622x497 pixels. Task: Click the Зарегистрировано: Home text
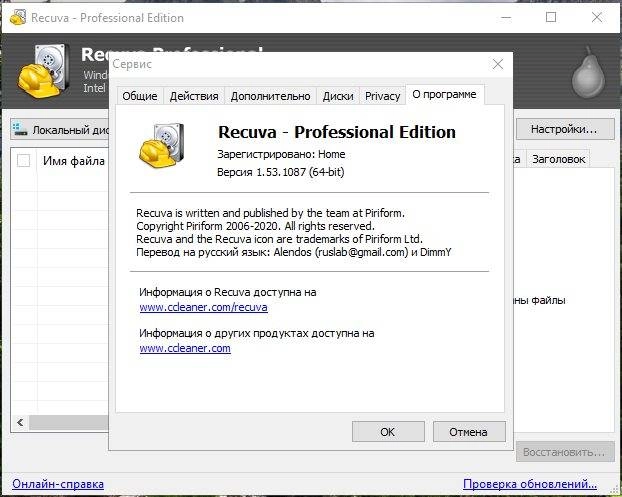click(281, 154)
